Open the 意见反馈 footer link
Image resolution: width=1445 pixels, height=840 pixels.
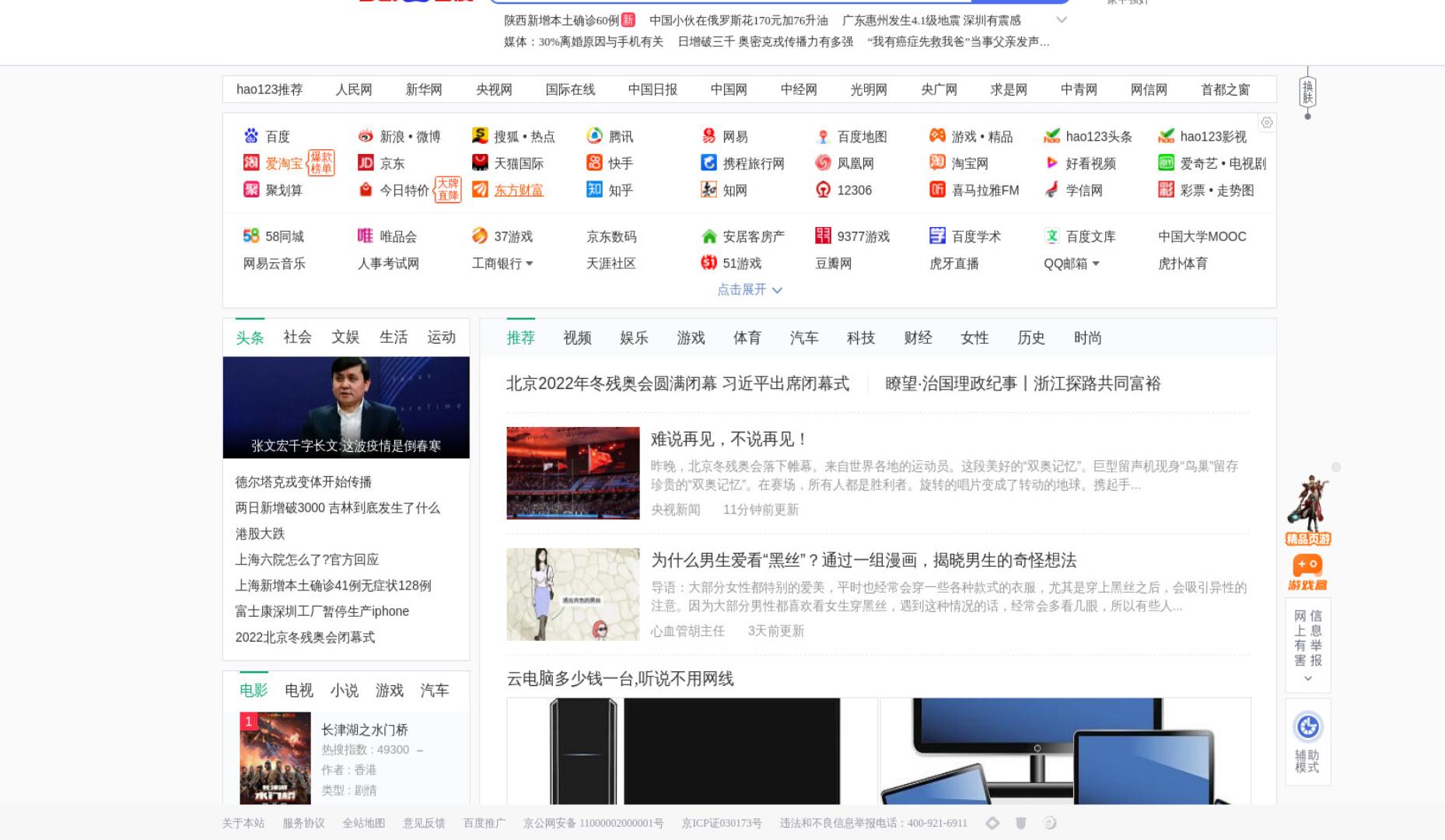[424, 823]
